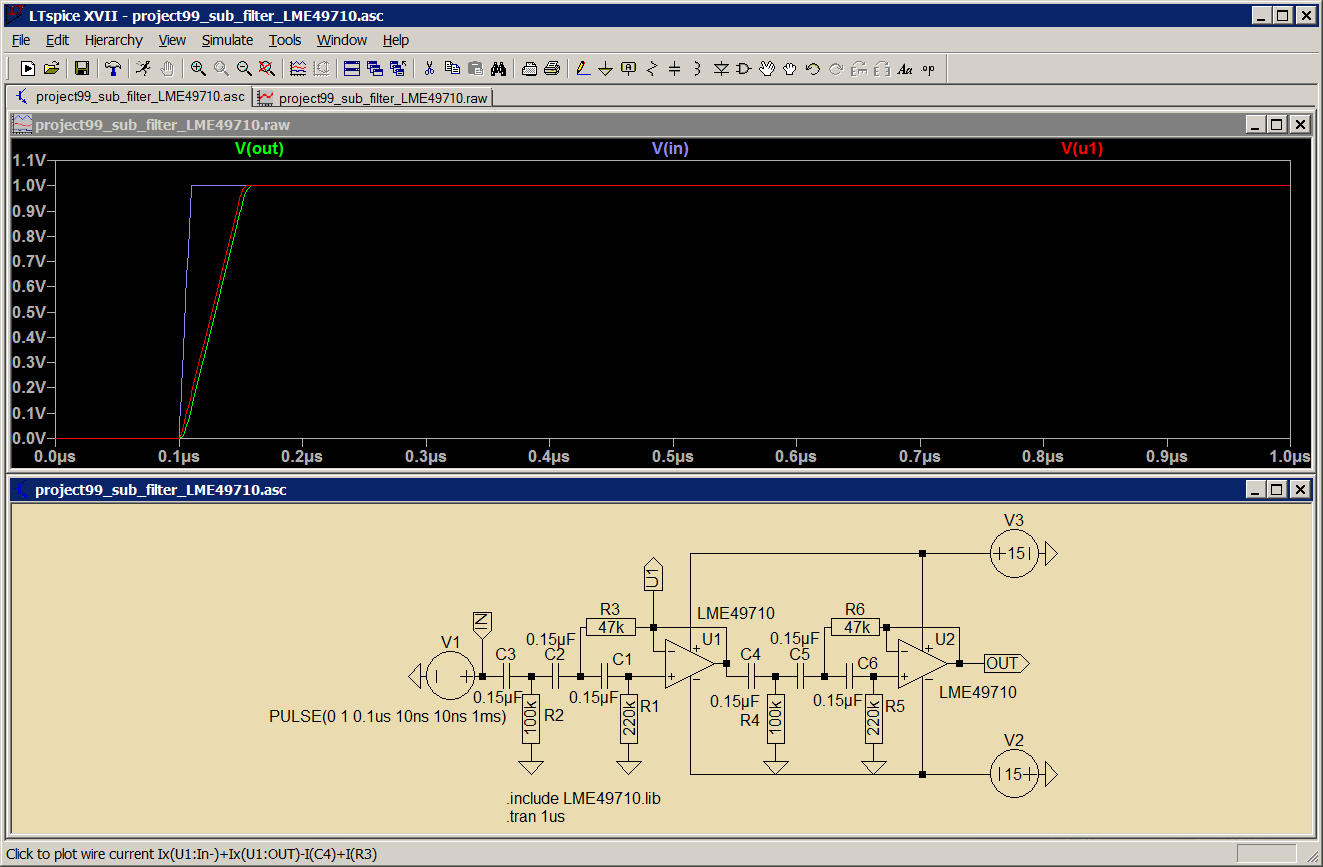The height and width of the screenshot is (867, 1323).
Task: Select the R6 47k resistor
Action: (x=856, y=627)
